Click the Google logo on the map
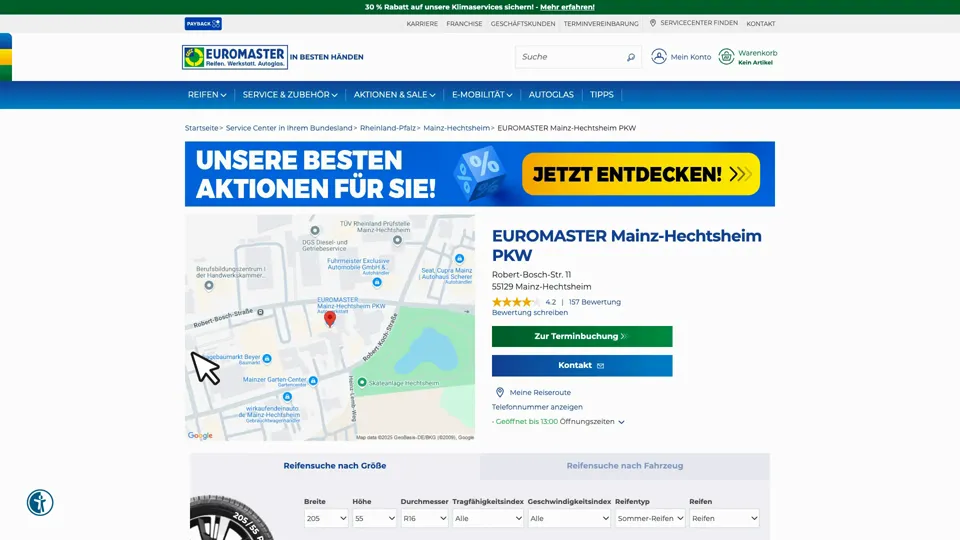 200,435
